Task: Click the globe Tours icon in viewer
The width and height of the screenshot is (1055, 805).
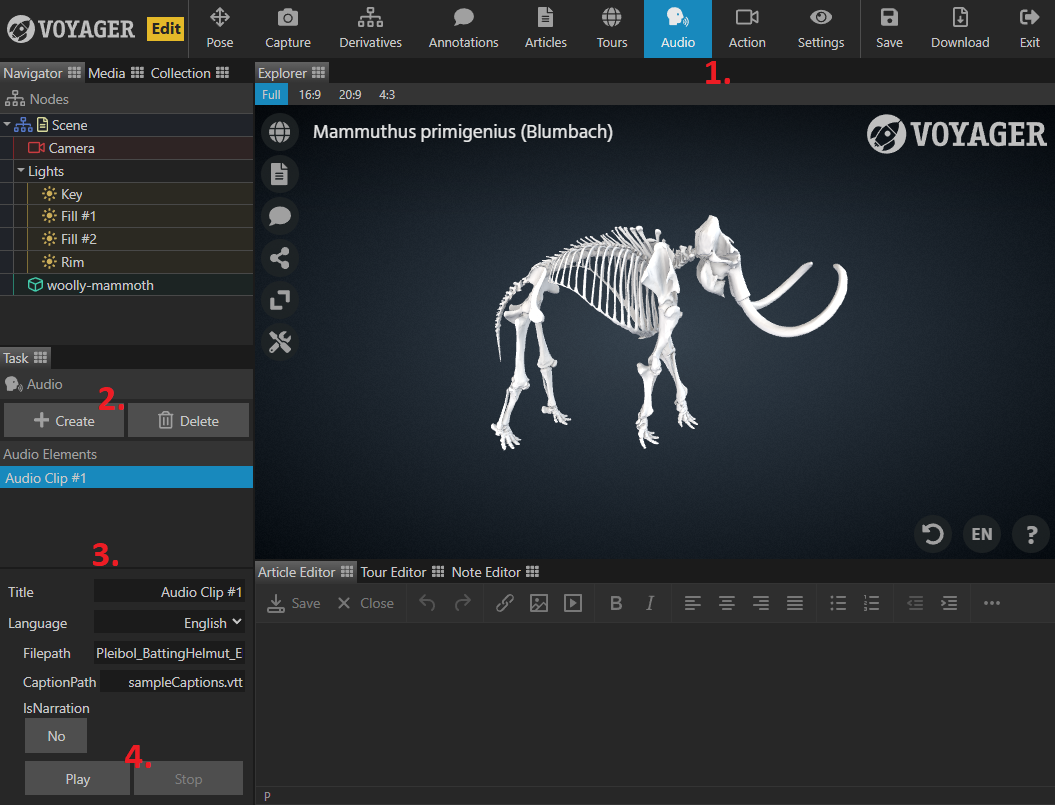Action: point(279,133)
